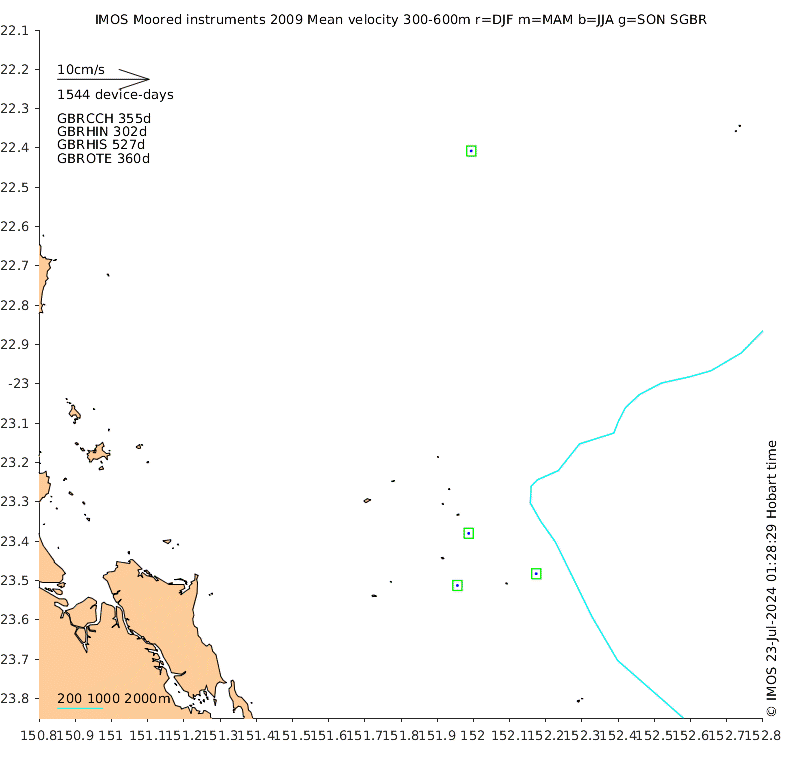
Task: Click the southernmost green mooring marker below 23.5
Action: (457, 585)
